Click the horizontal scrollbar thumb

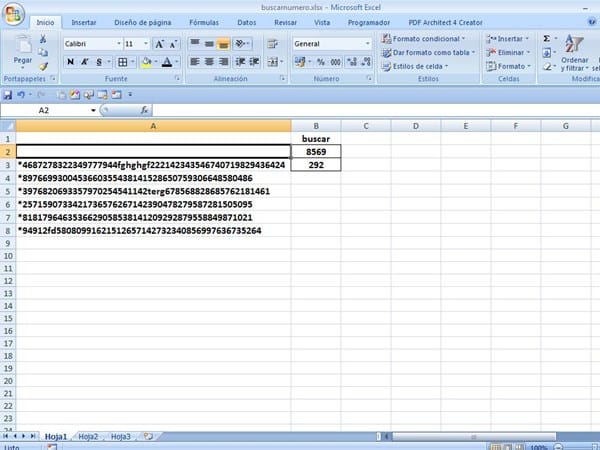click(x=473, y=437)
